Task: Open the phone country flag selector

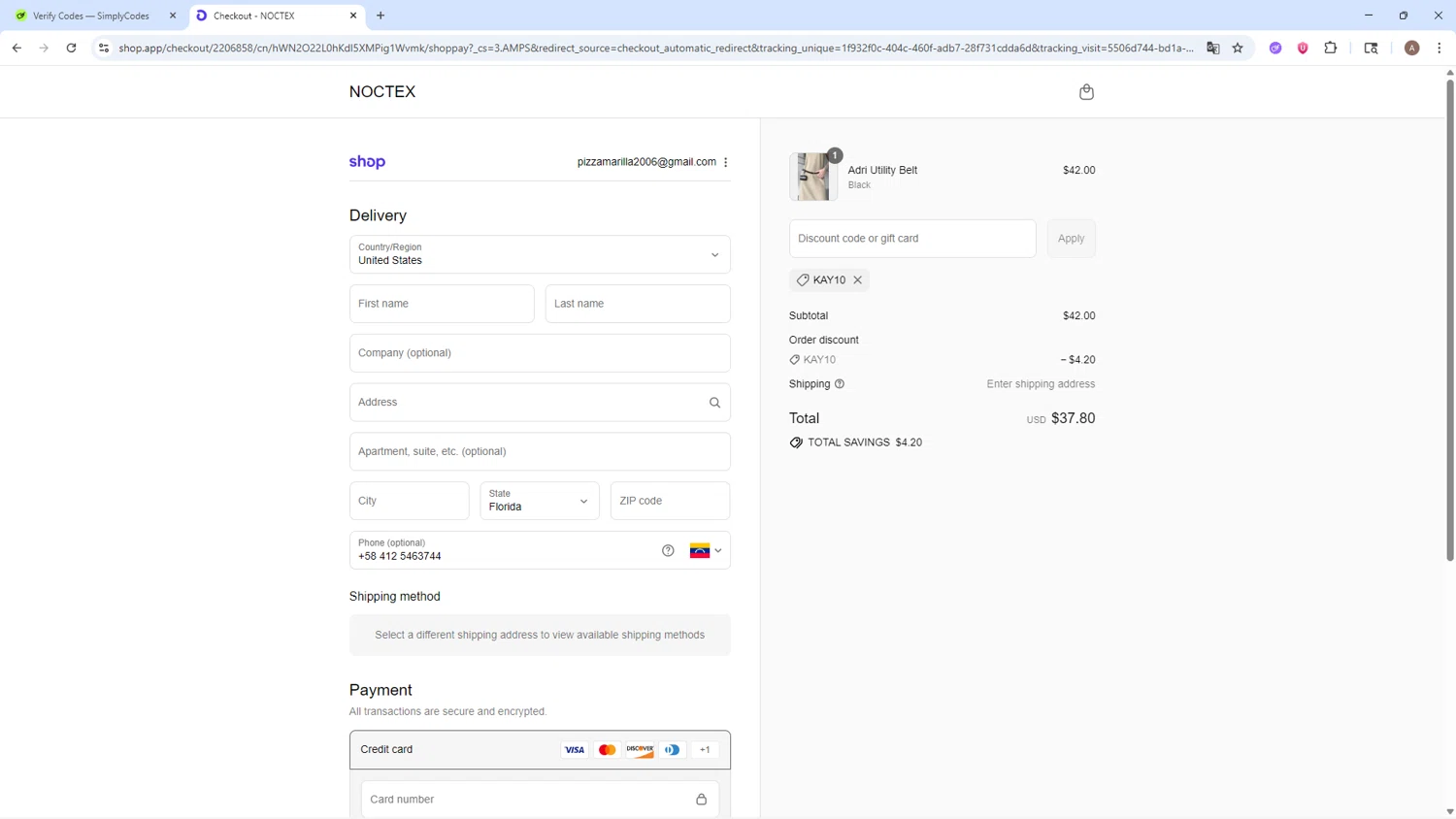Action: [x=706, y=550]
